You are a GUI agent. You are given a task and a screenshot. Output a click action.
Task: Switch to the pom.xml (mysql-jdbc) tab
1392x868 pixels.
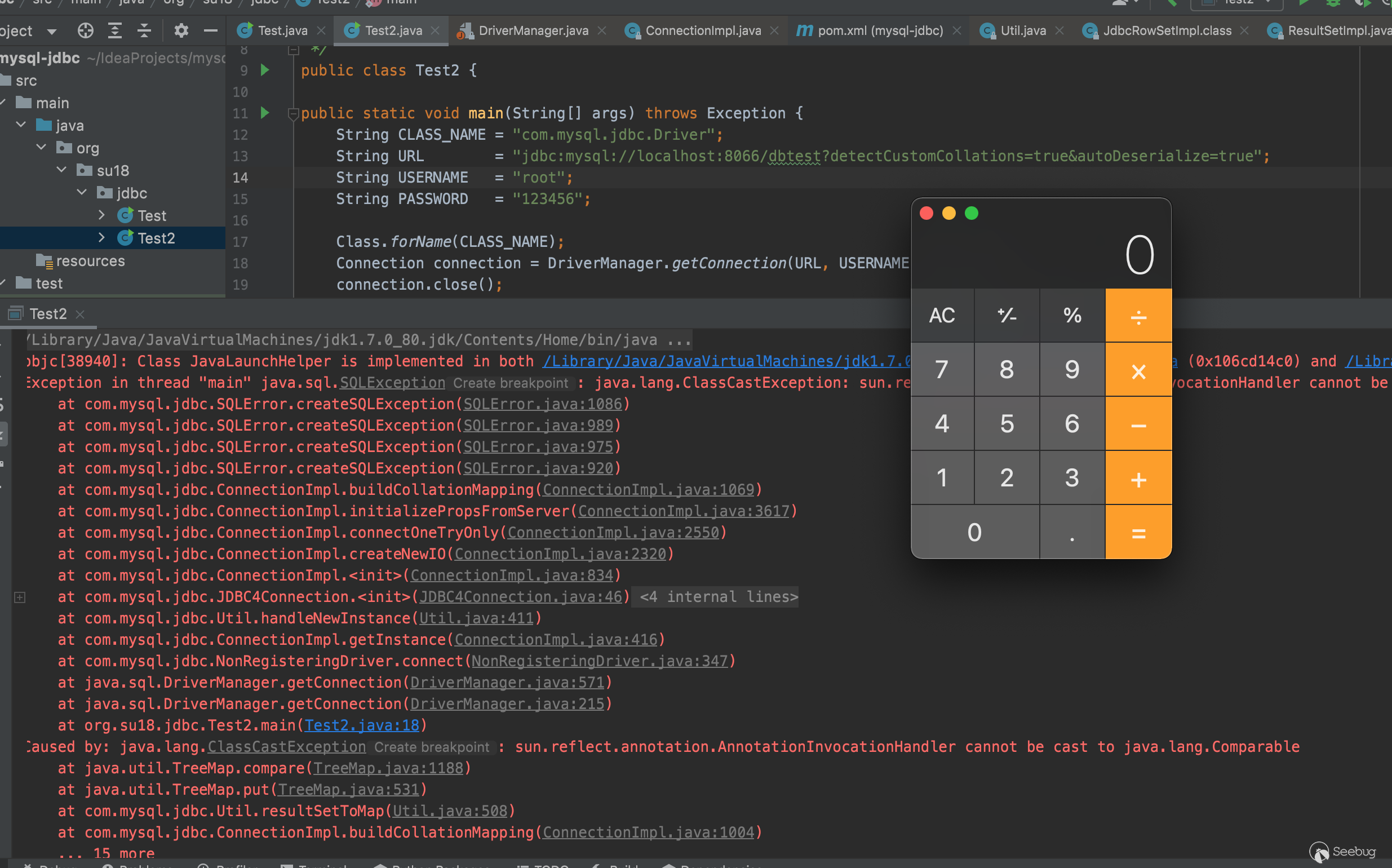[879, 30]
